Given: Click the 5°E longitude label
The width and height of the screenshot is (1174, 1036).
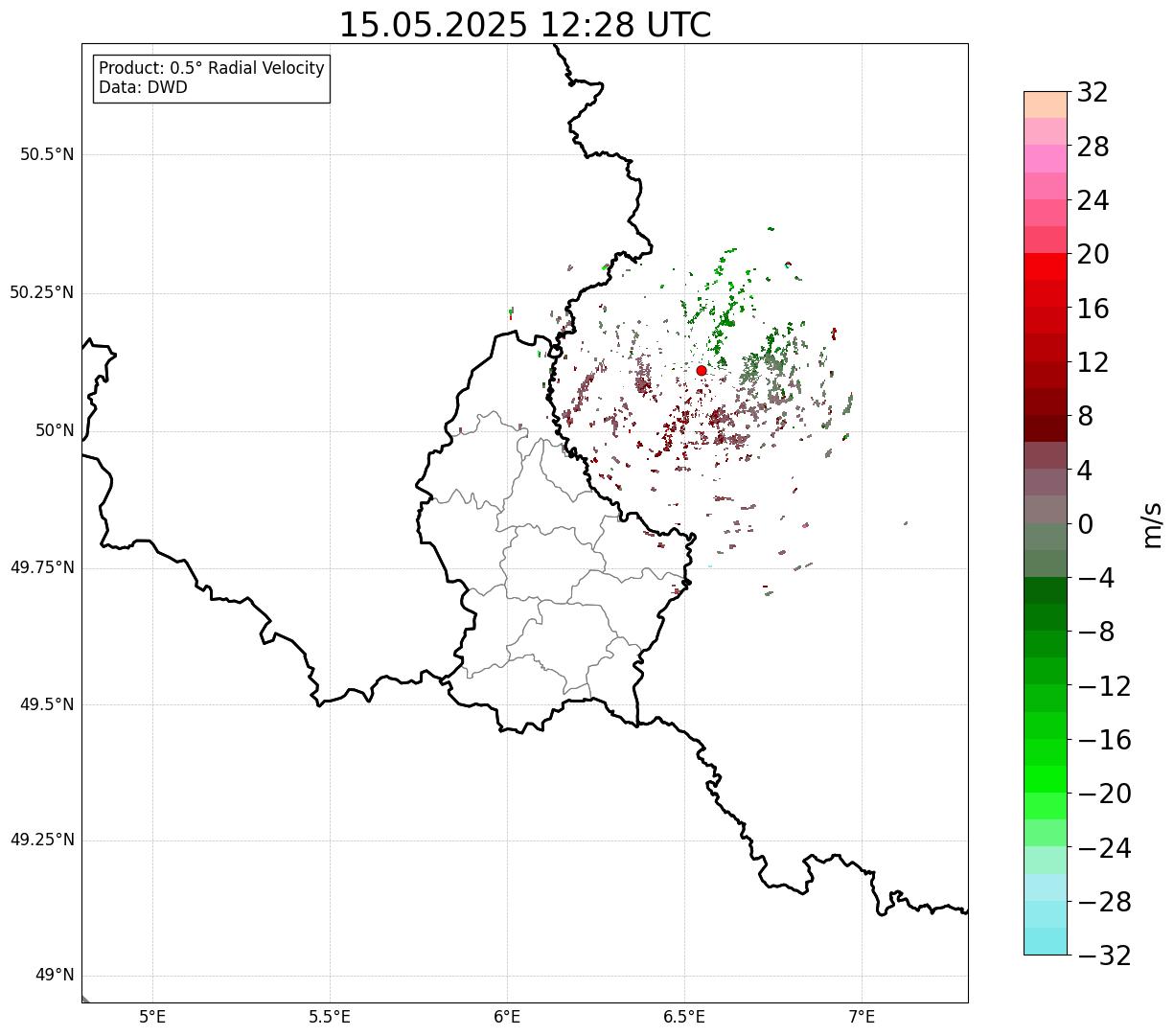Looking at the screenshot, I should click(x=152, y=1017).
